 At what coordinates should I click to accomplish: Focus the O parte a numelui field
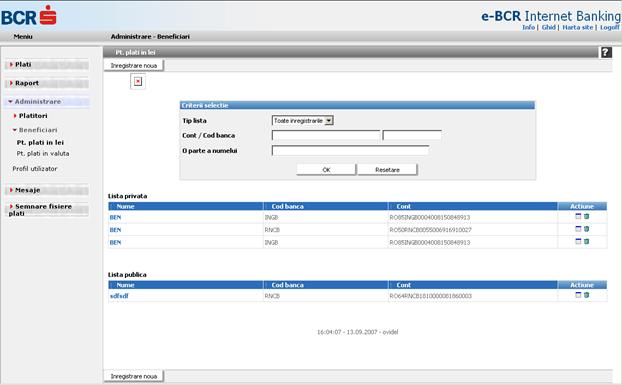pos(350,151)
